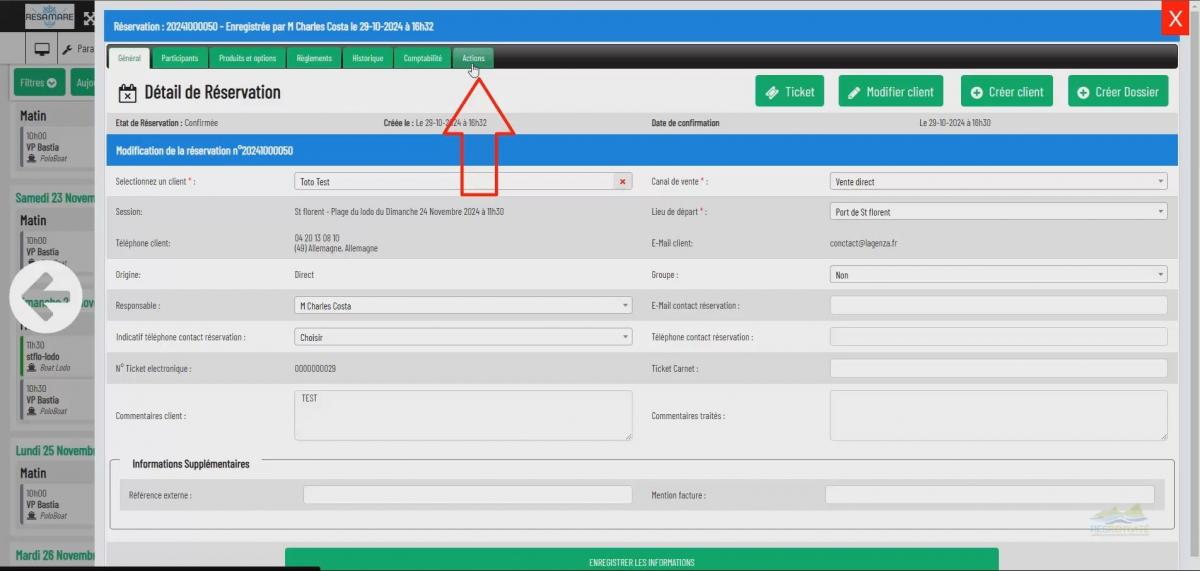
Task: Expand the Canal de vente dropdown
Action: 998,182
